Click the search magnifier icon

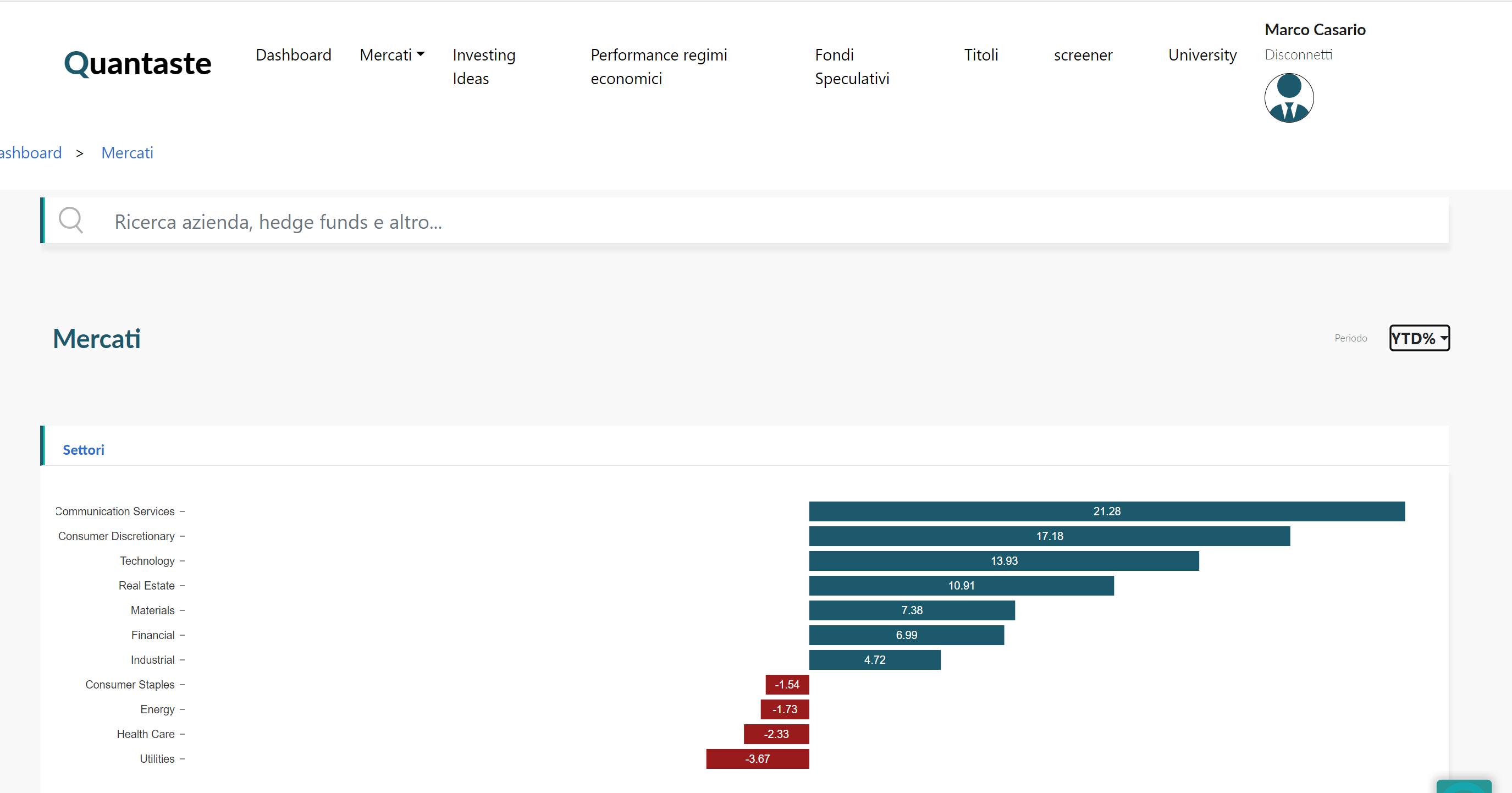[71, 221]
